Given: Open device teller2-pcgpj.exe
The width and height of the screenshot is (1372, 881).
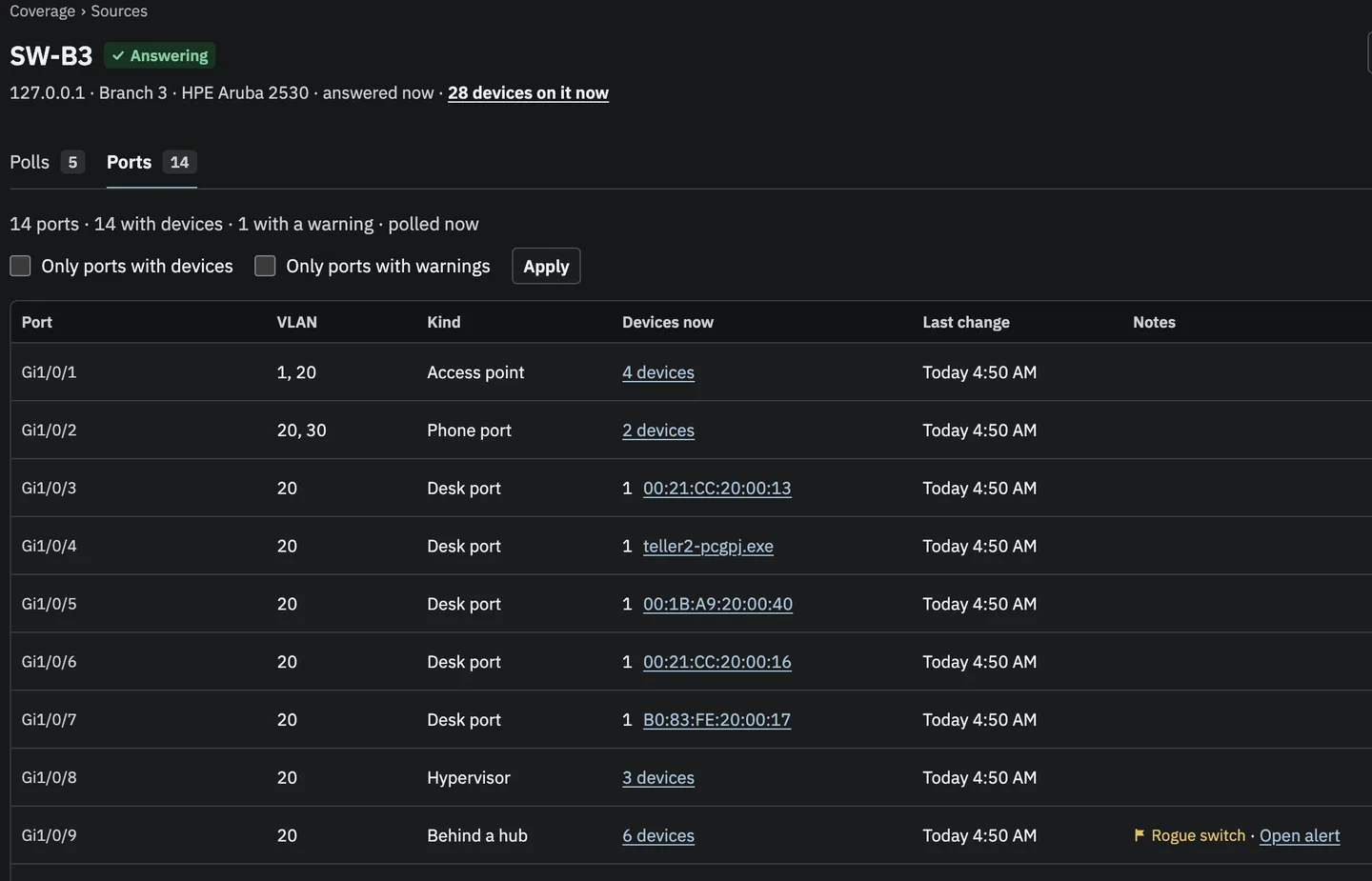Looking at the screenshot, I should (708, 546).
